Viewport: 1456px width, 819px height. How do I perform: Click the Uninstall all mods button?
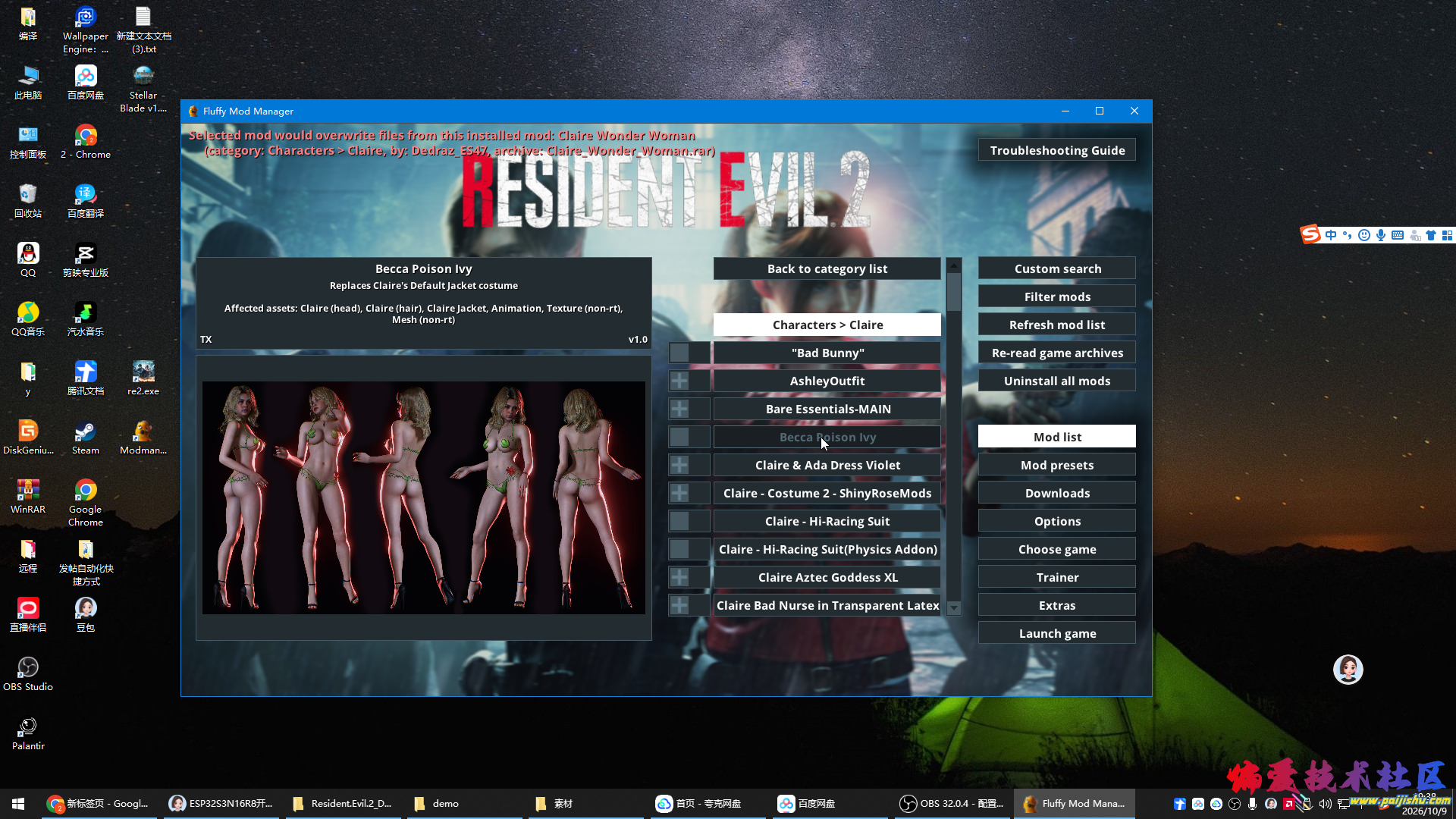coord(1057,381)
